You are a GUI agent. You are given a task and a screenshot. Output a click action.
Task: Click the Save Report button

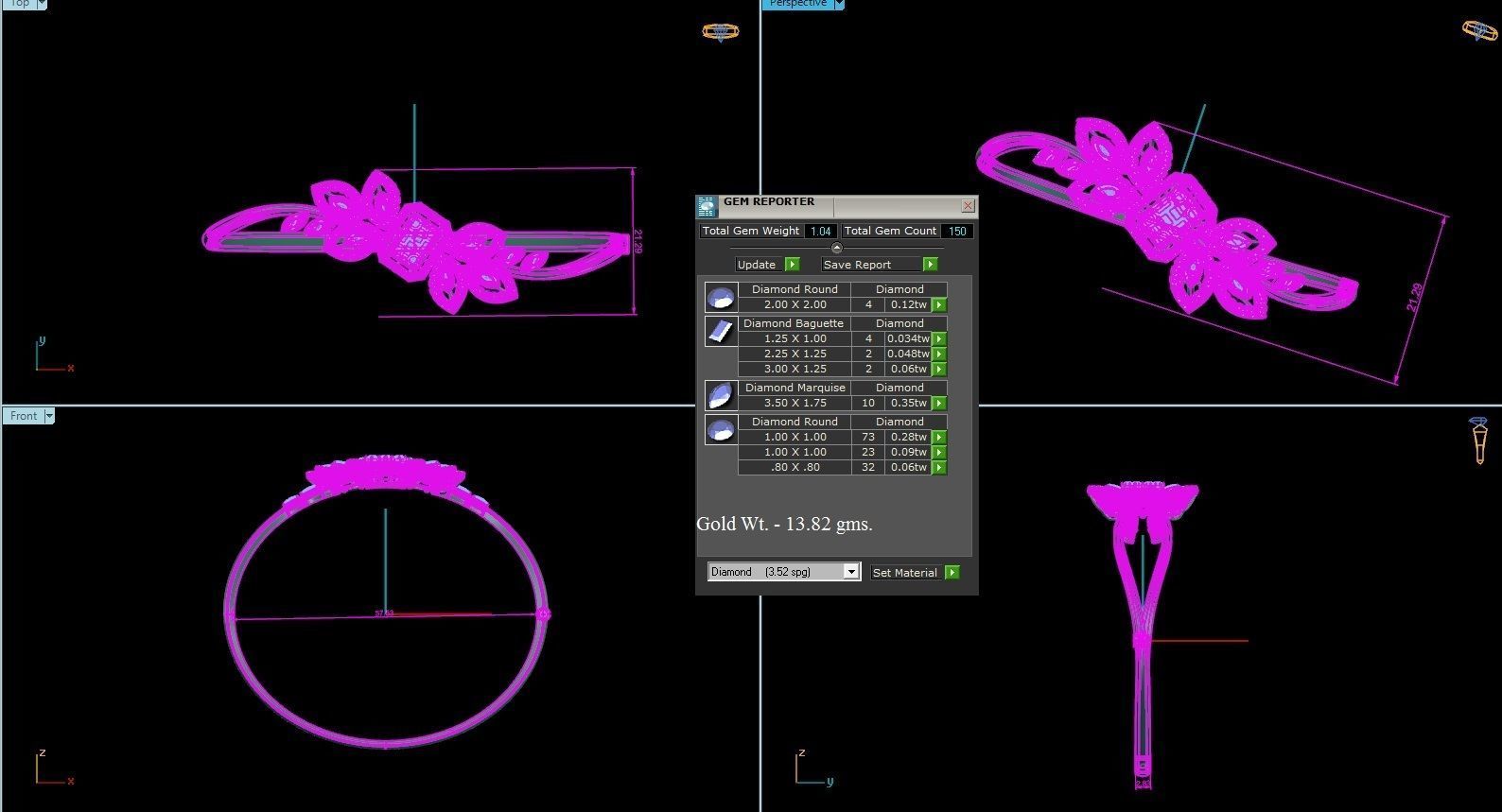(x=871, y=265)
